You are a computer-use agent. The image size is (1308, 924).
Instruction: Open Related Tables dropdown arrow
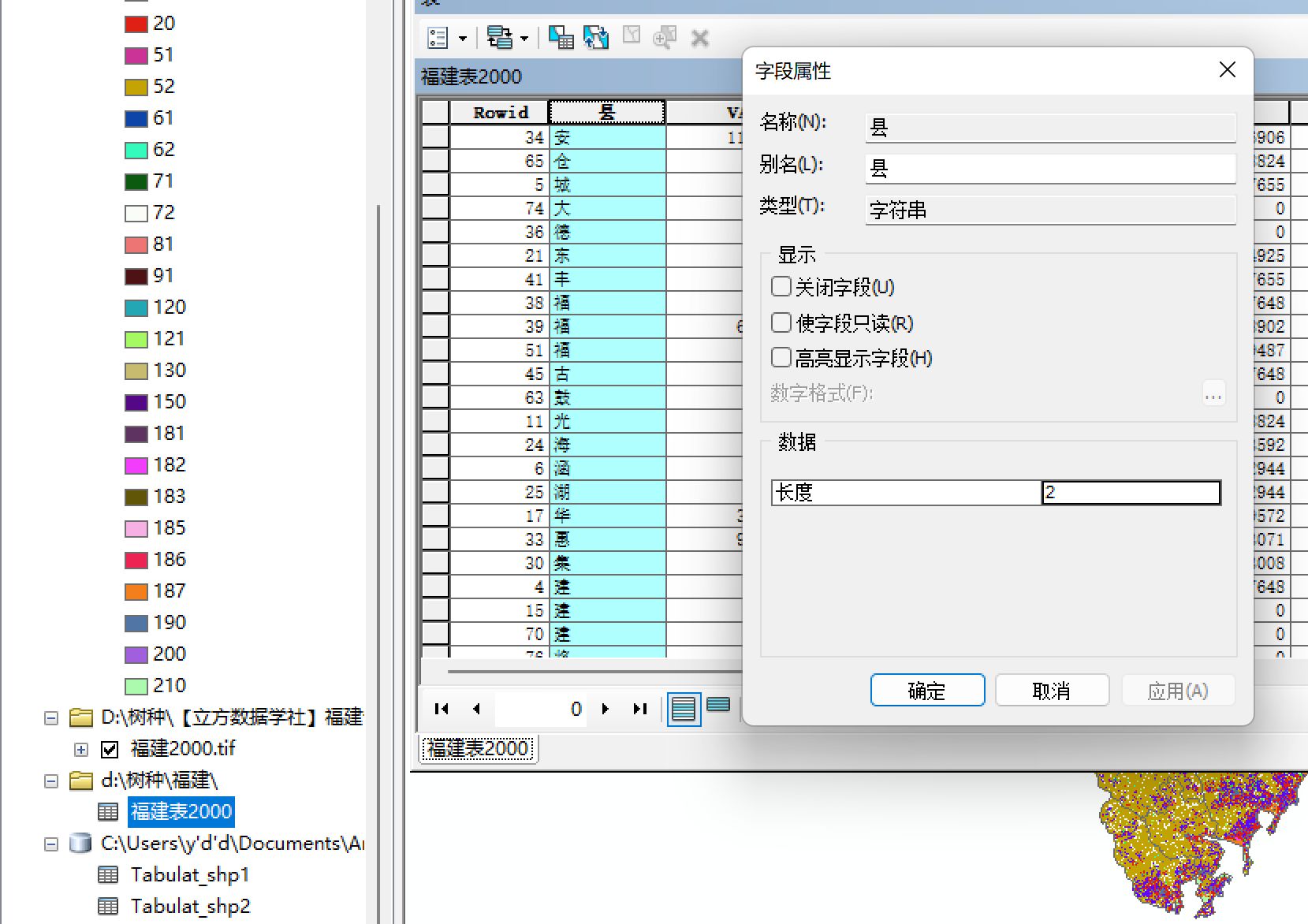tap(524, 38)
